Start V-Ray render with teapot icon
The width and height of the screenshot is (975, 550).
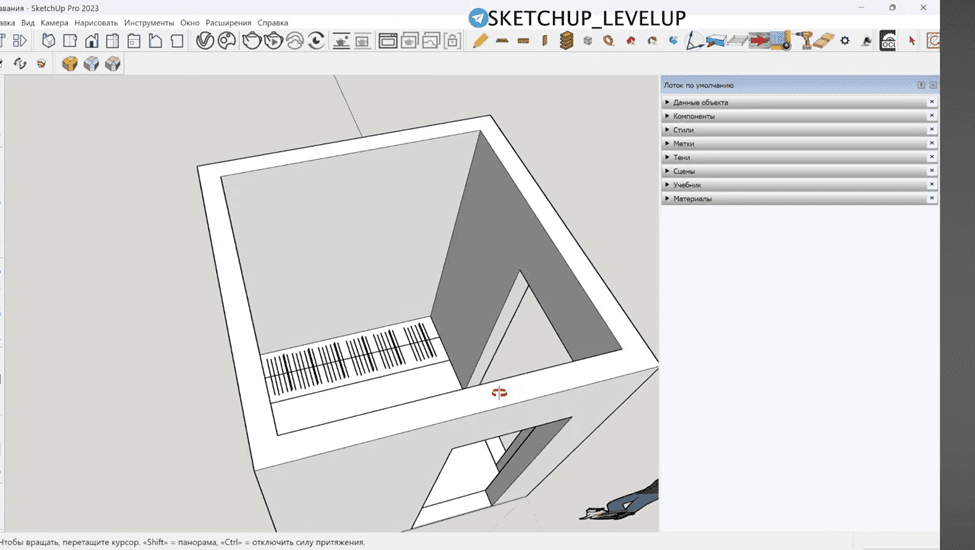pos(251,41)
